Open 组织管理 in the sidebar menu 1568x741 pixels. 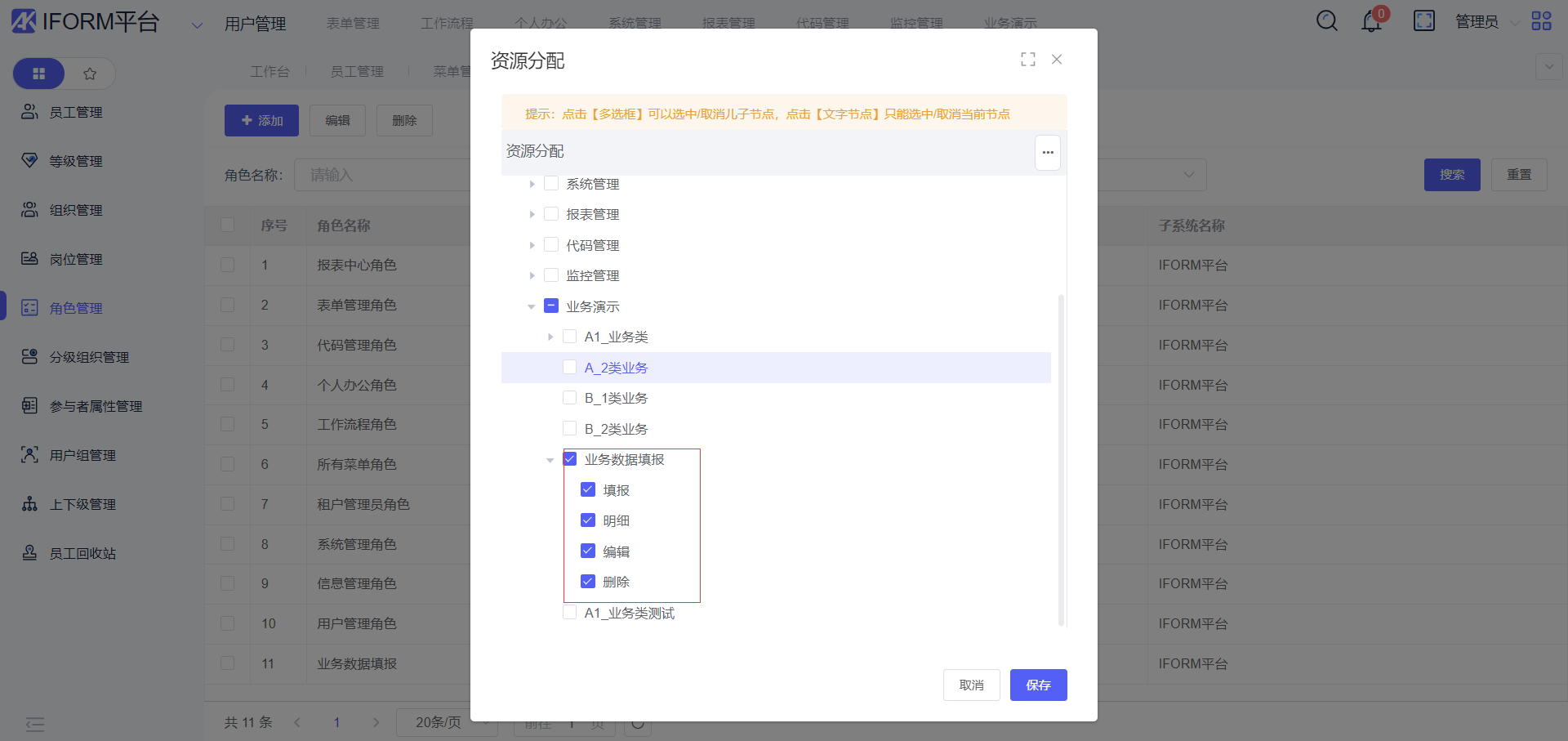(x=75, y=210)
